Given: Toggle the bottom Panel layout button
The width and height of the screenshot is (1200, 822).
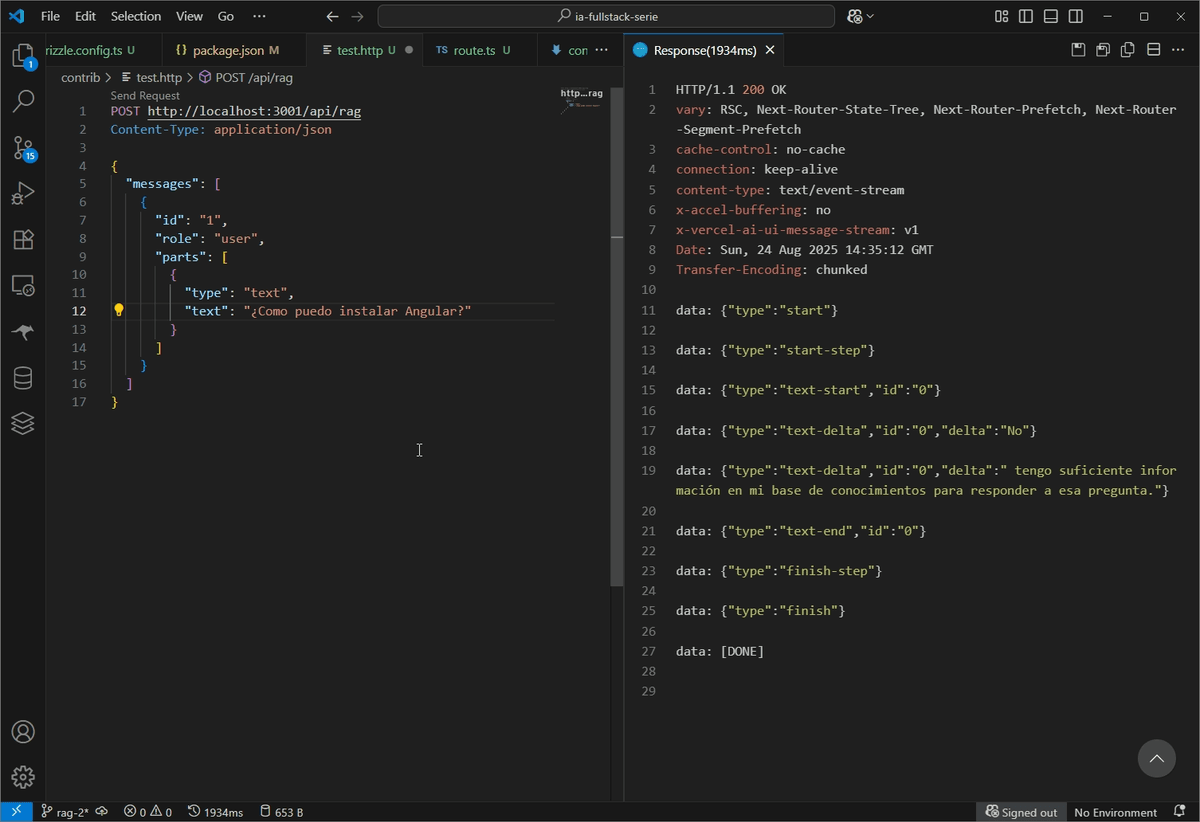Looking at the screenshot, I should (1051, 17).
